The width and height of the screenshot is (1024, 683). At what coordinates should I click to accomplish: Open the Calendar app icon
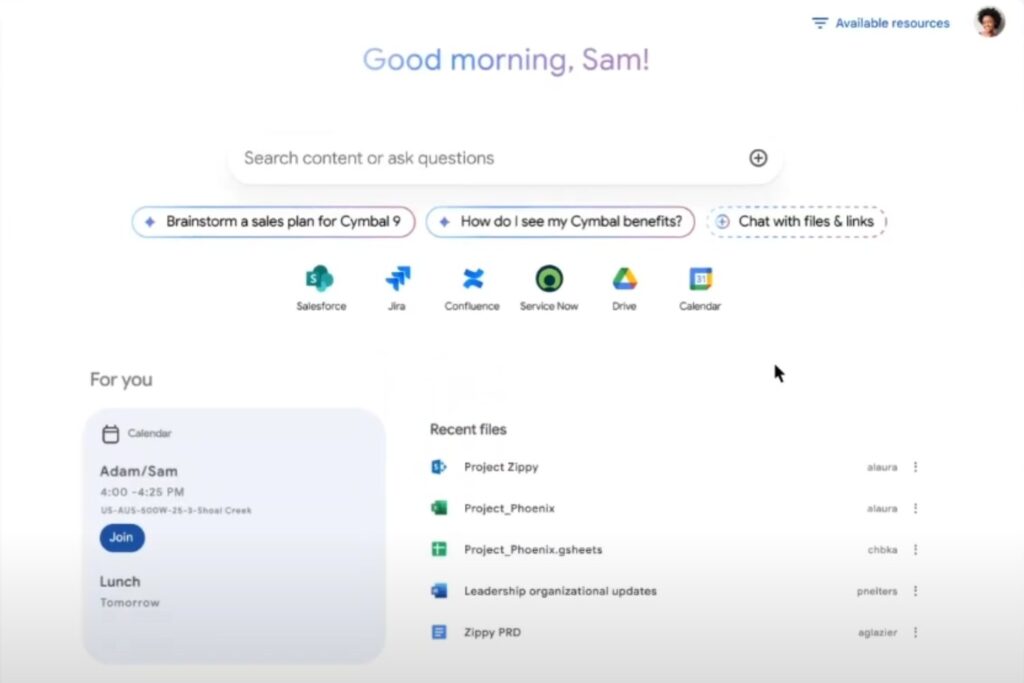699,278
